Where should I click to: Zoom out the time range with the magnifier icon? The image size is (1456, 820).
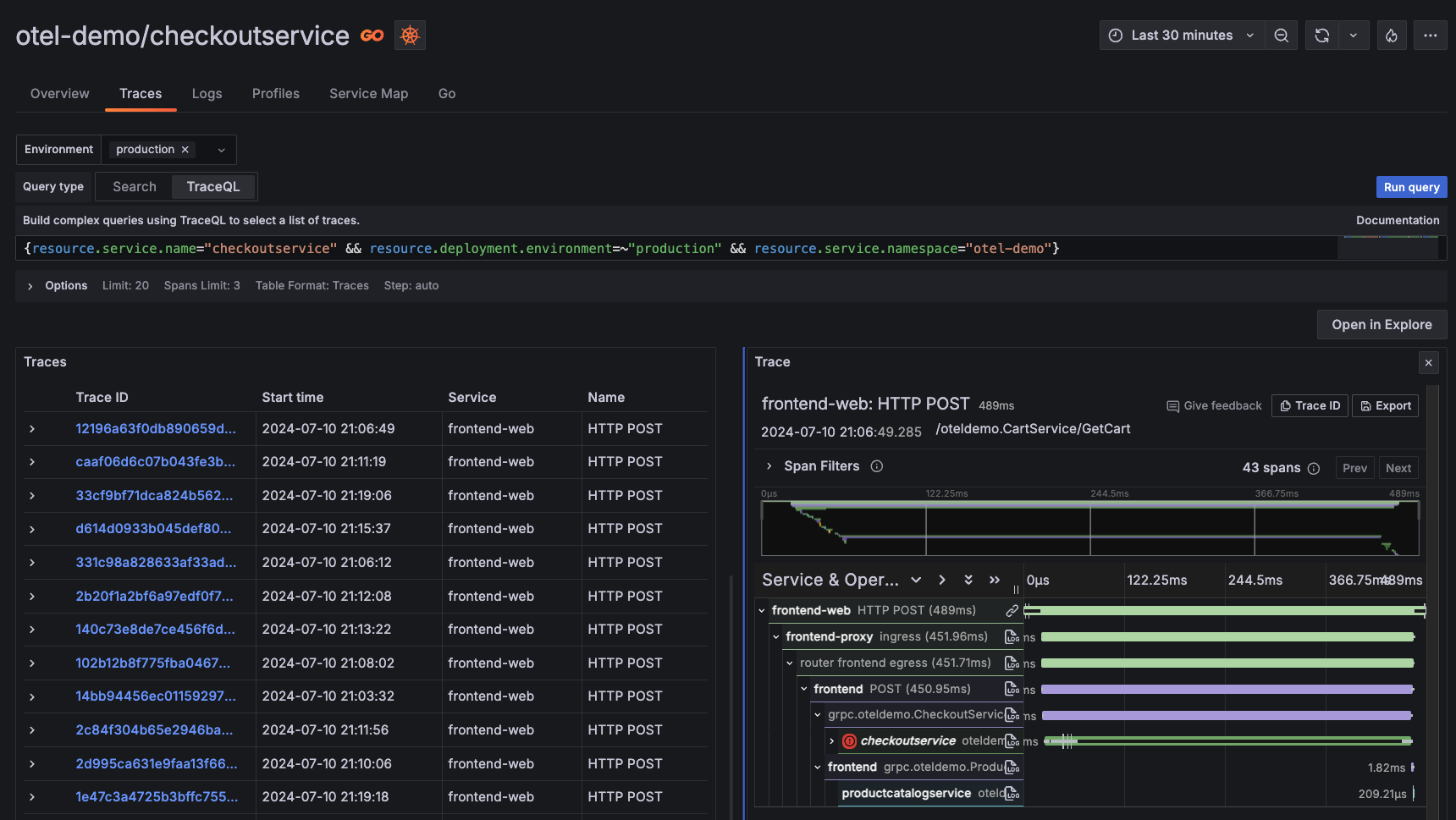click(x=1281, y=35)
